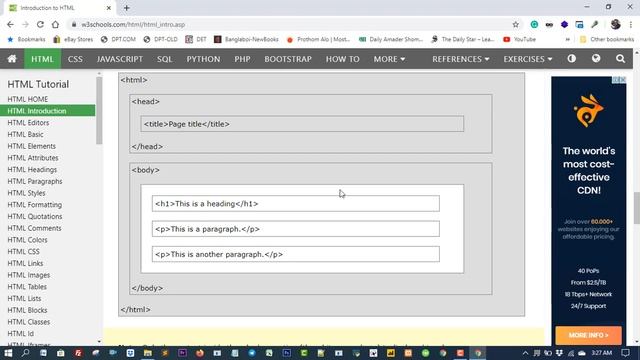Image resolution: width=640 pixels, height=360 pixels.
Task: Open a new browser tab
Action: [x=127, y=8]
